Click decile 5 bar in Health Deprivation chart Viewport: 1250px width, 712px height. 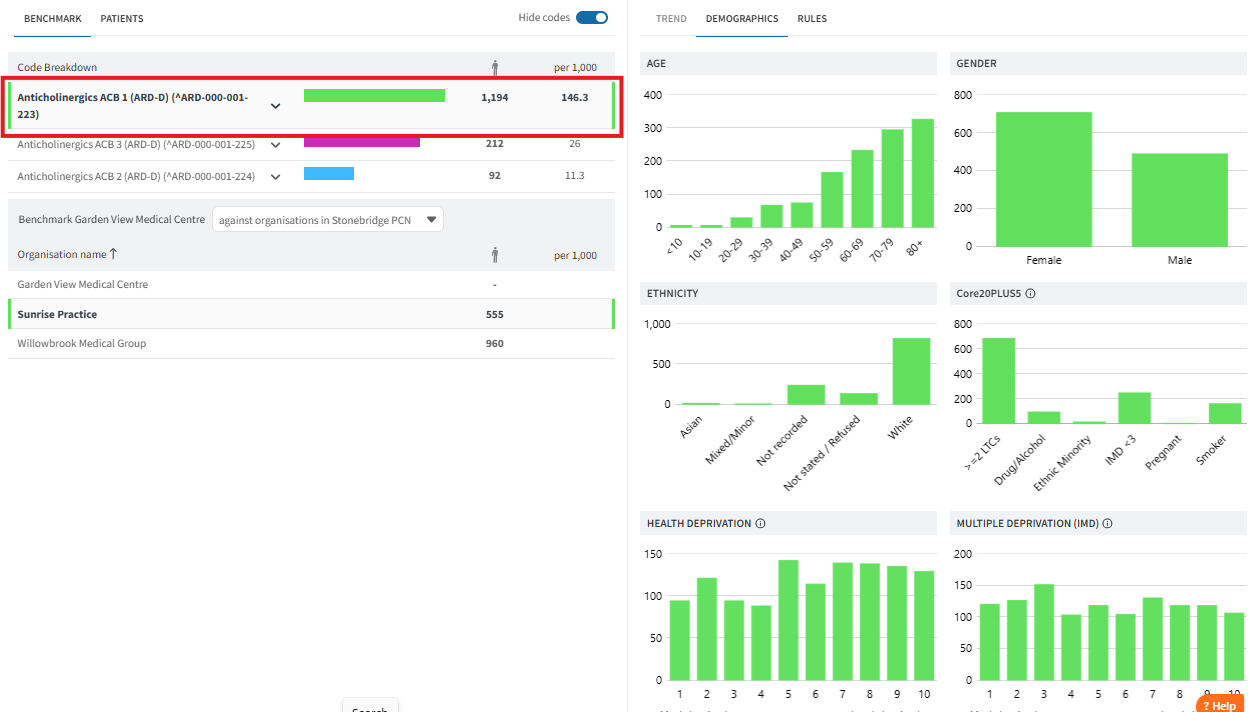[788, 620]
